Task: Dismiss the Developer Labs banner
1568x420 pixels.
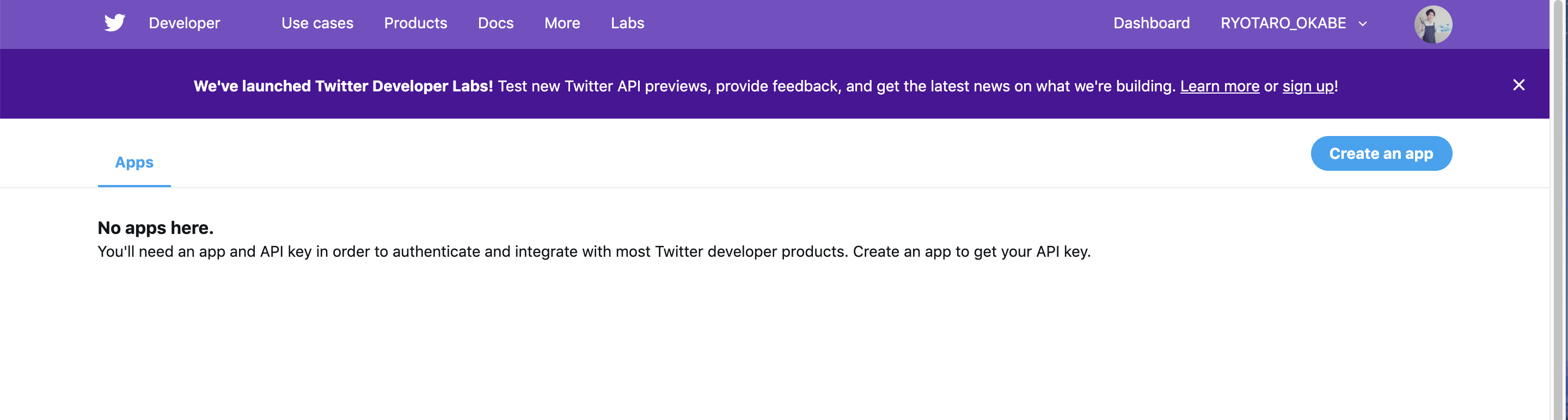Action: point(1518,85)
